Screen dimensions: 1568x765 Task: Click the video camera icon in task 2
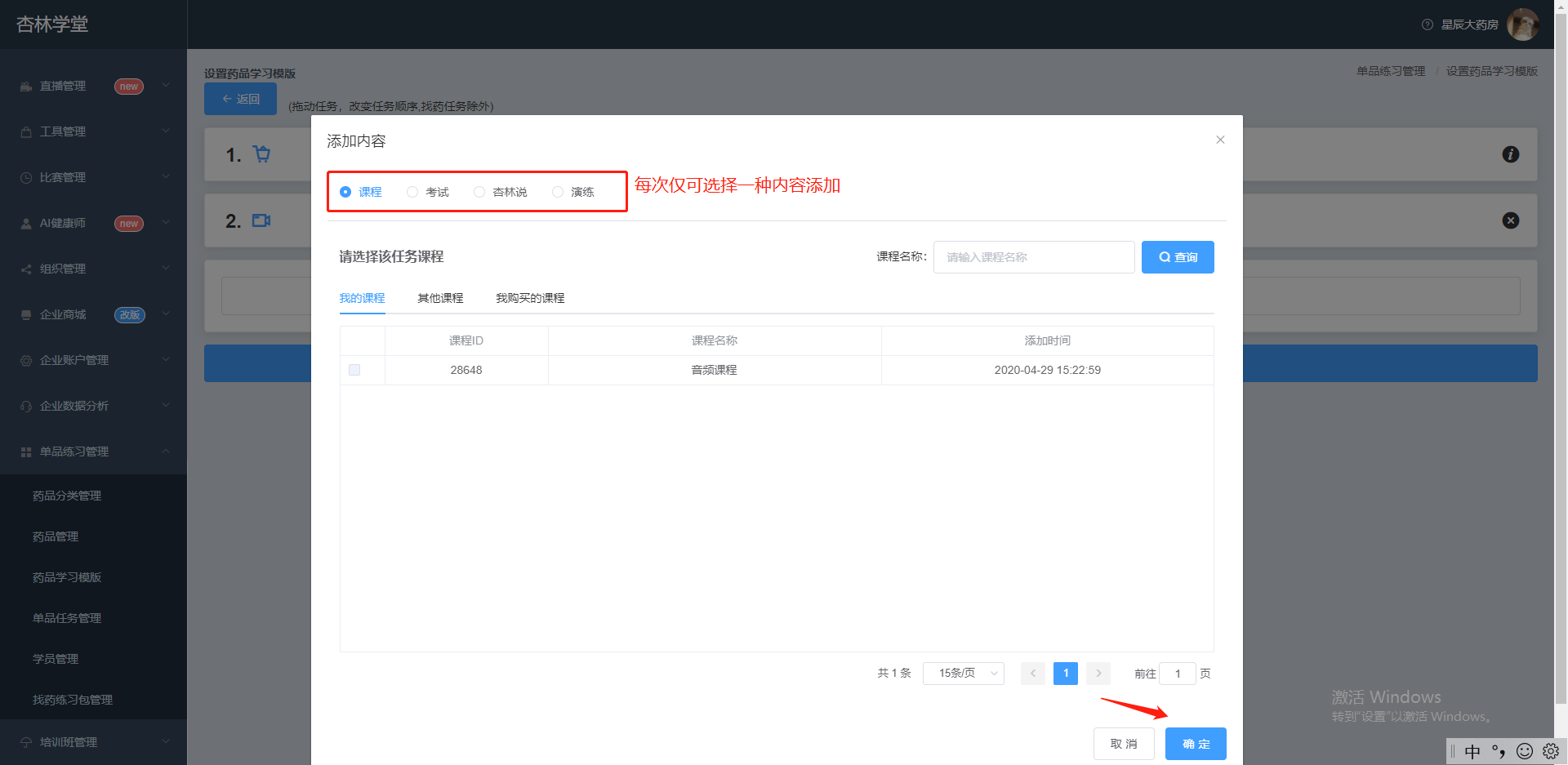click(261, 220)
